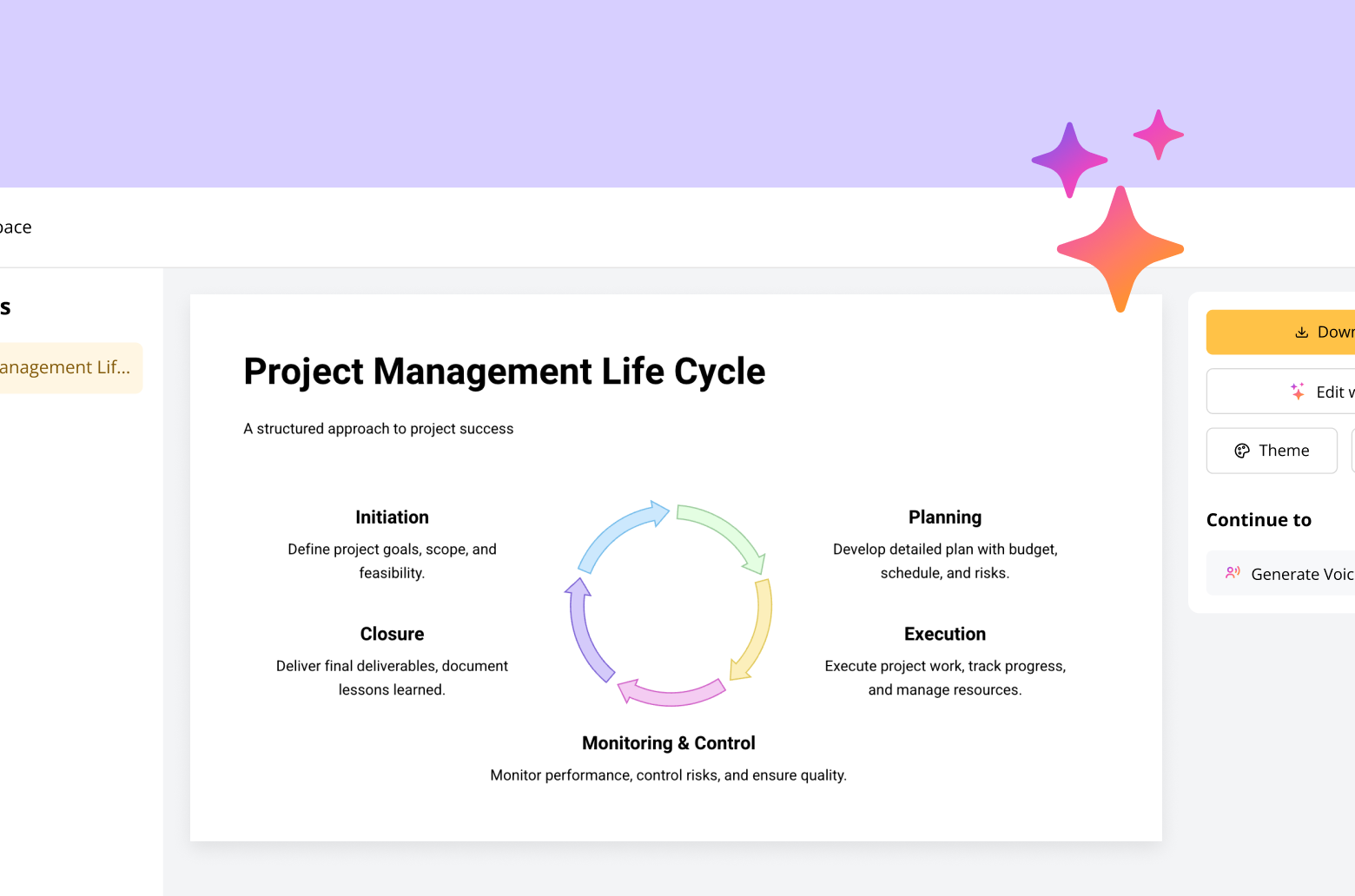Click the purple sparkle star
1355x896 pixels.
tap(1069, 160)
